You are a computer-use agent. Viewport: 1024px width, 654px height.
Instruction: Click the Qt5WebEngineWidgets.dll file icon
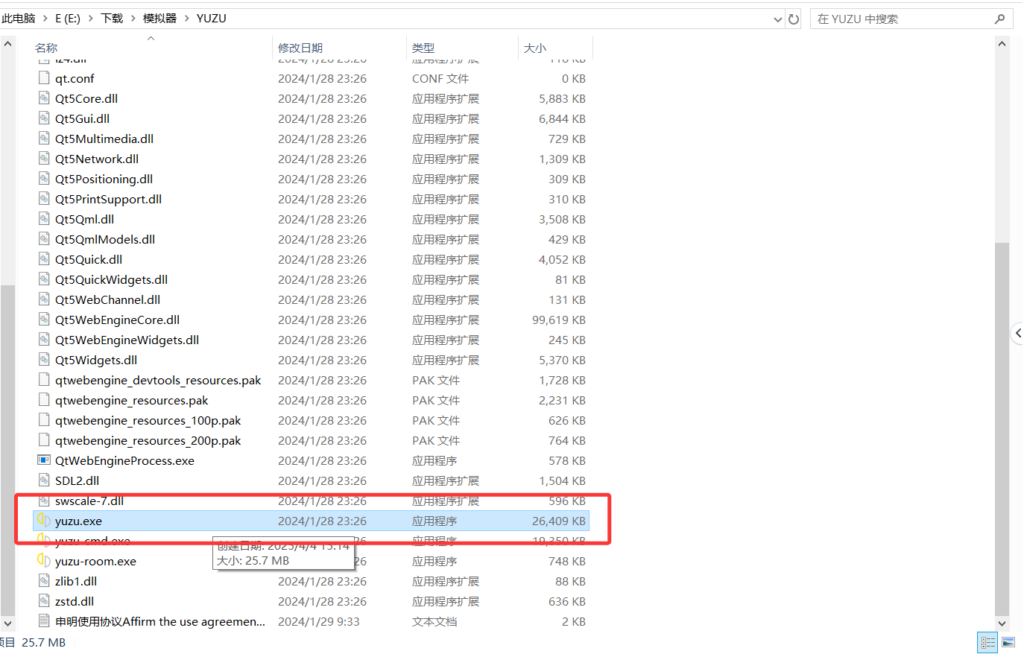44,340
